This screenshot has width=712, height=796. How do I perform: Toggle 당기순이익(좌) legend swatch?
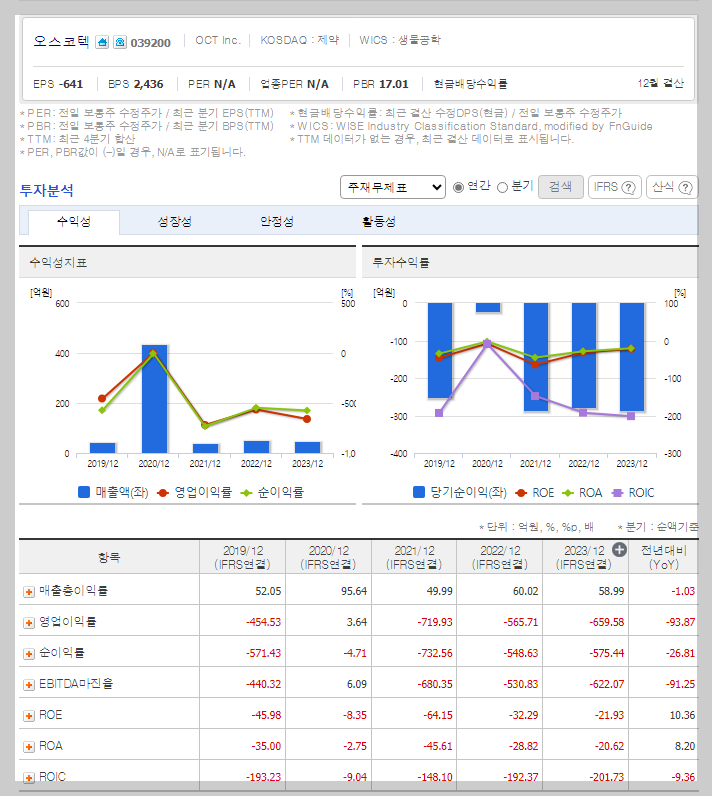pos(419,492)
